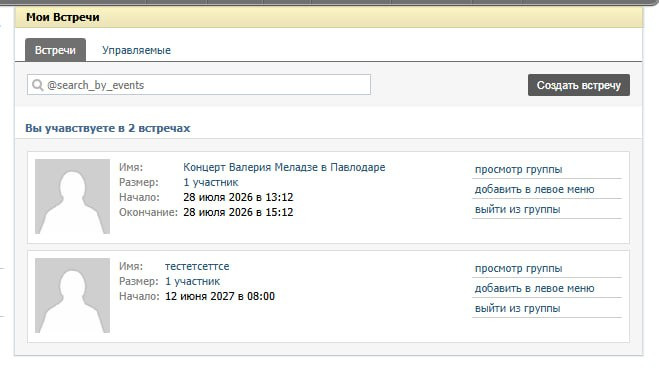Switch to the Встречи tab
The image size is (659, 369).
pyautogui.click(x=55, y=50)
